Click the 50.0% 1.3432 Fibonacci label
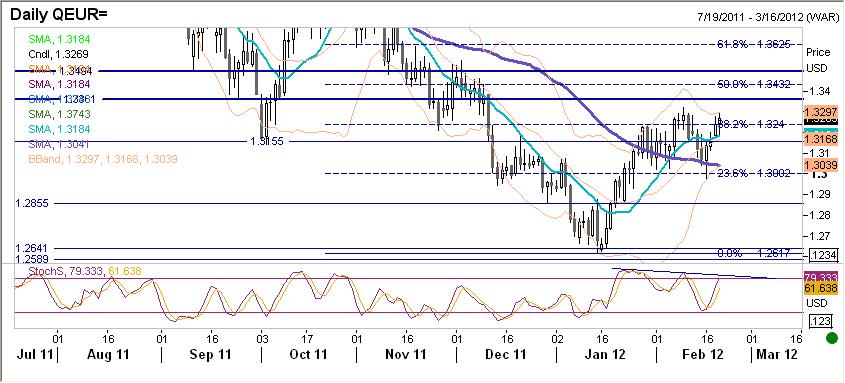Viewport: 845px width, 383px height. 753,84
